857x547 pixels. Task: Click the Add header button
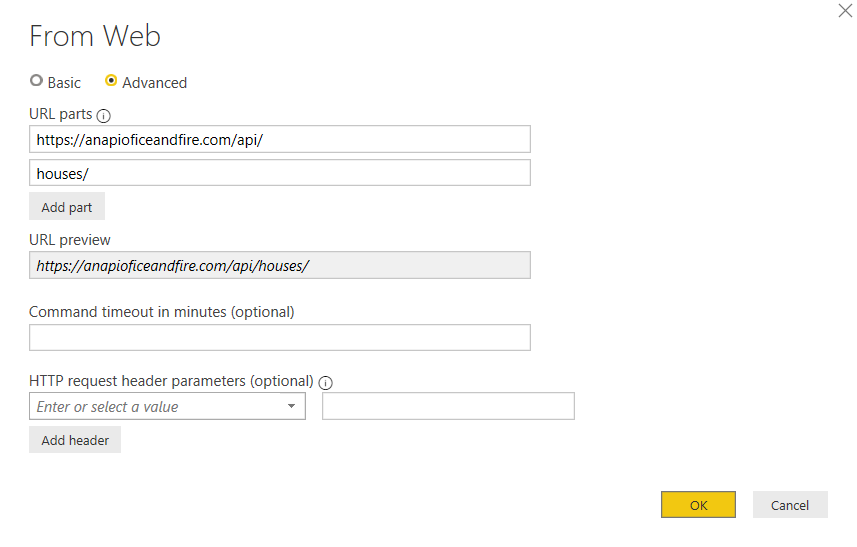tap(75, 440)
